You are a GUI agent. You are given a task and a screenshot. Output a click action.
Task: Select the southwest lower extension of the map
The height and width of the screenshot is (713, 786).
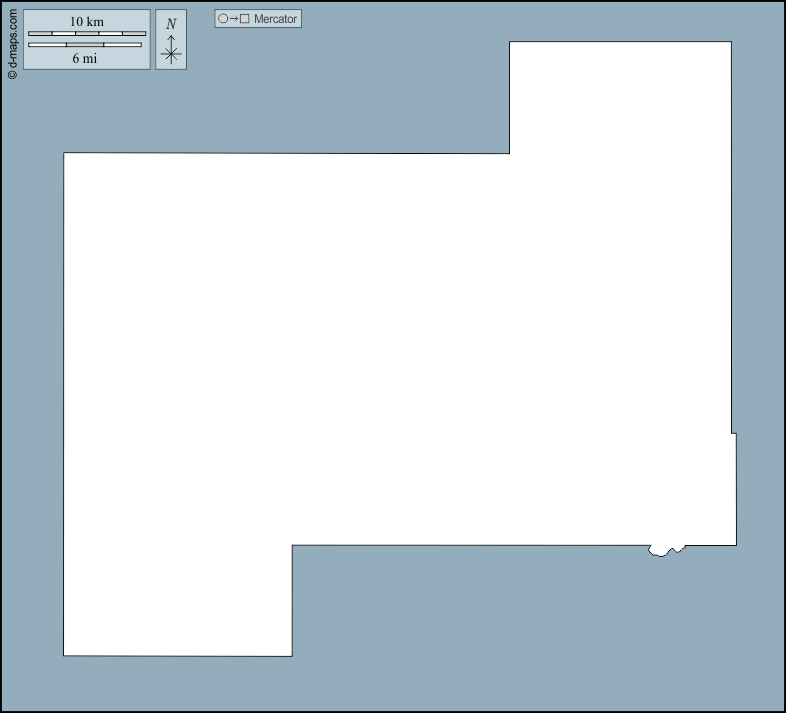[177, 600]
